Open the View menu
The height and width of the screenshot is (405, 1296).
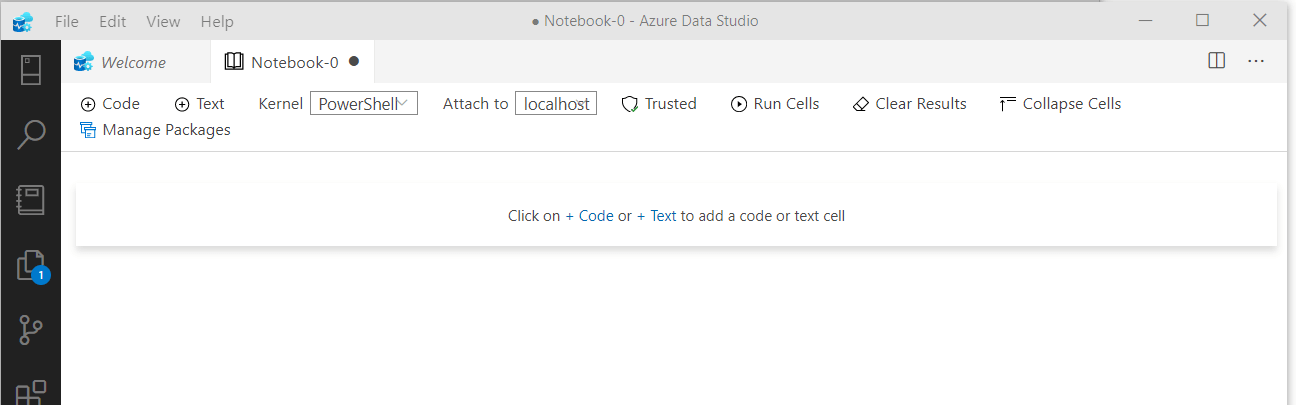click(x=163, y=21)
